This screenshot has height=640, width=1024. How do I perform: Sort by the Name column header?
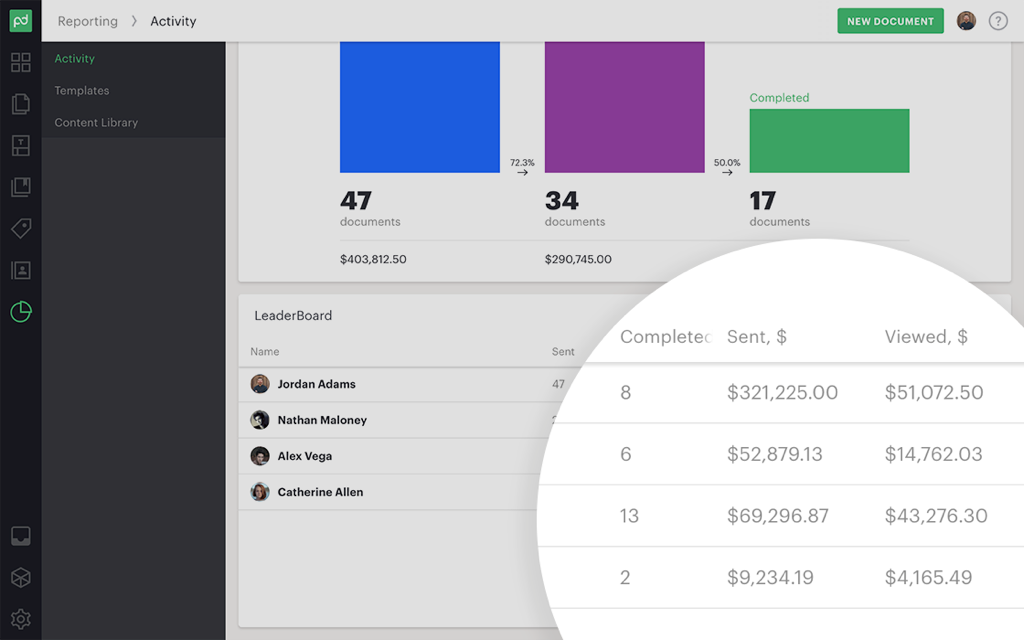pos(264,351)
